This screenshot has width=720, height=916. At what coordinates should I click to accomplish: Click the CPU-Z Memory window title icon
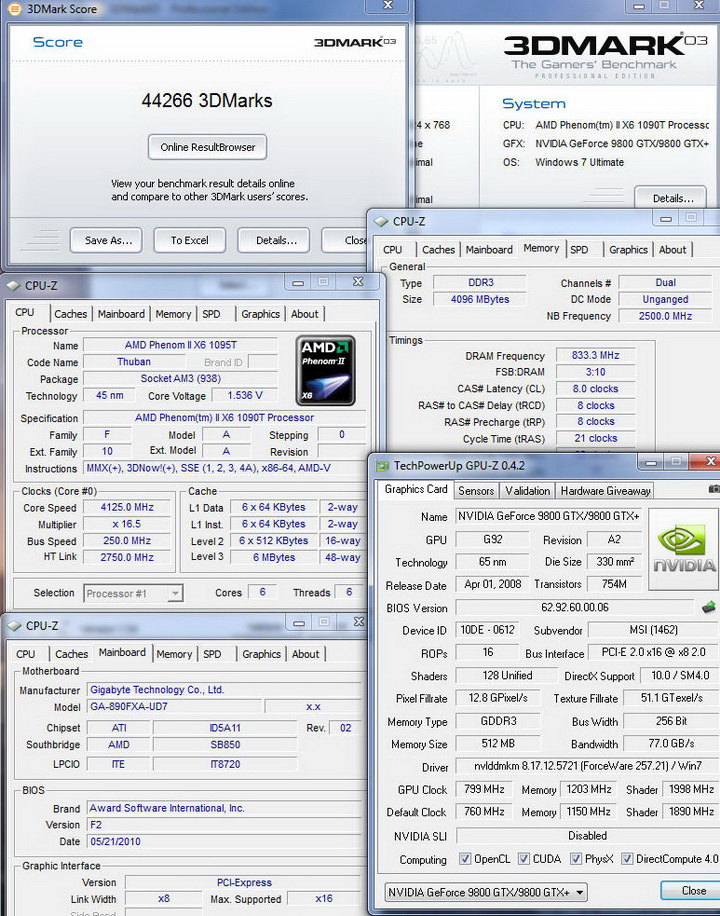tap(381, 221)
